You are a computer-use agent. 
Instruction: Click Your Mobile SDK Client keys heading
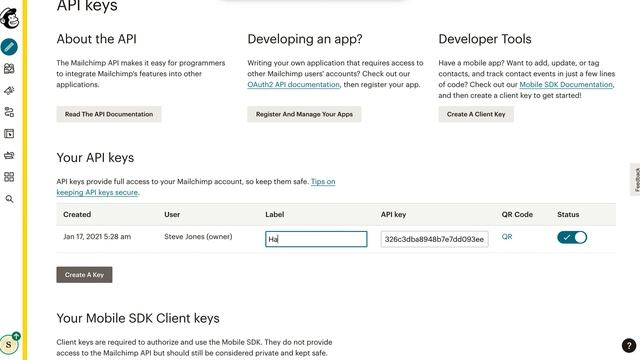(x=138, y=318)
